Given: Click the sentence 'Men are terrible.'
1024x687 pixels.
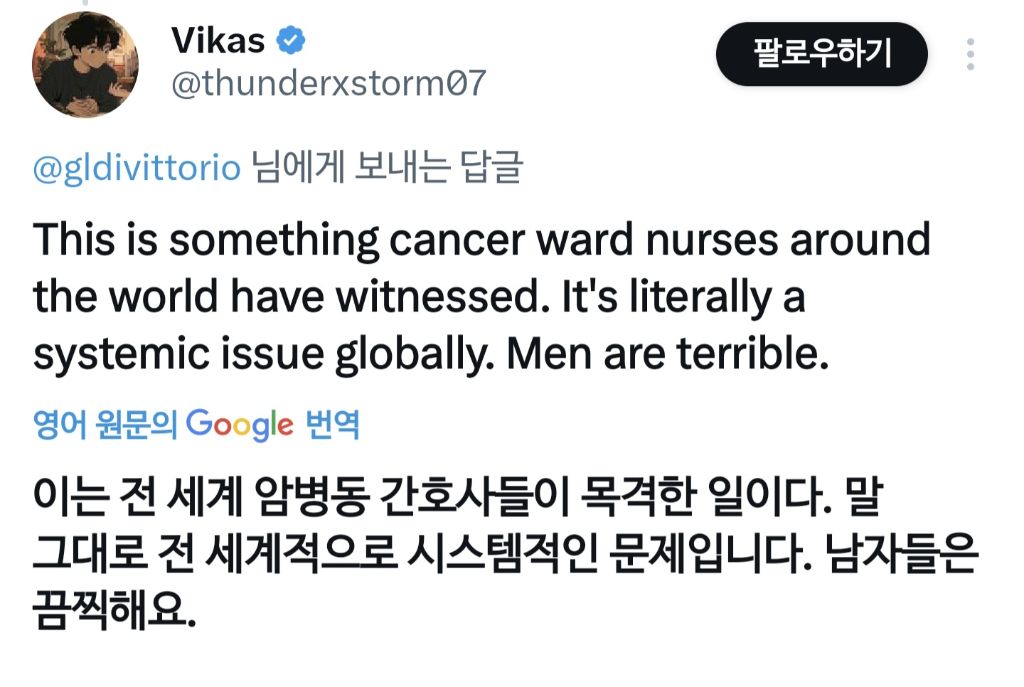Looking at the screenshot, I should (x=669, y=355).
